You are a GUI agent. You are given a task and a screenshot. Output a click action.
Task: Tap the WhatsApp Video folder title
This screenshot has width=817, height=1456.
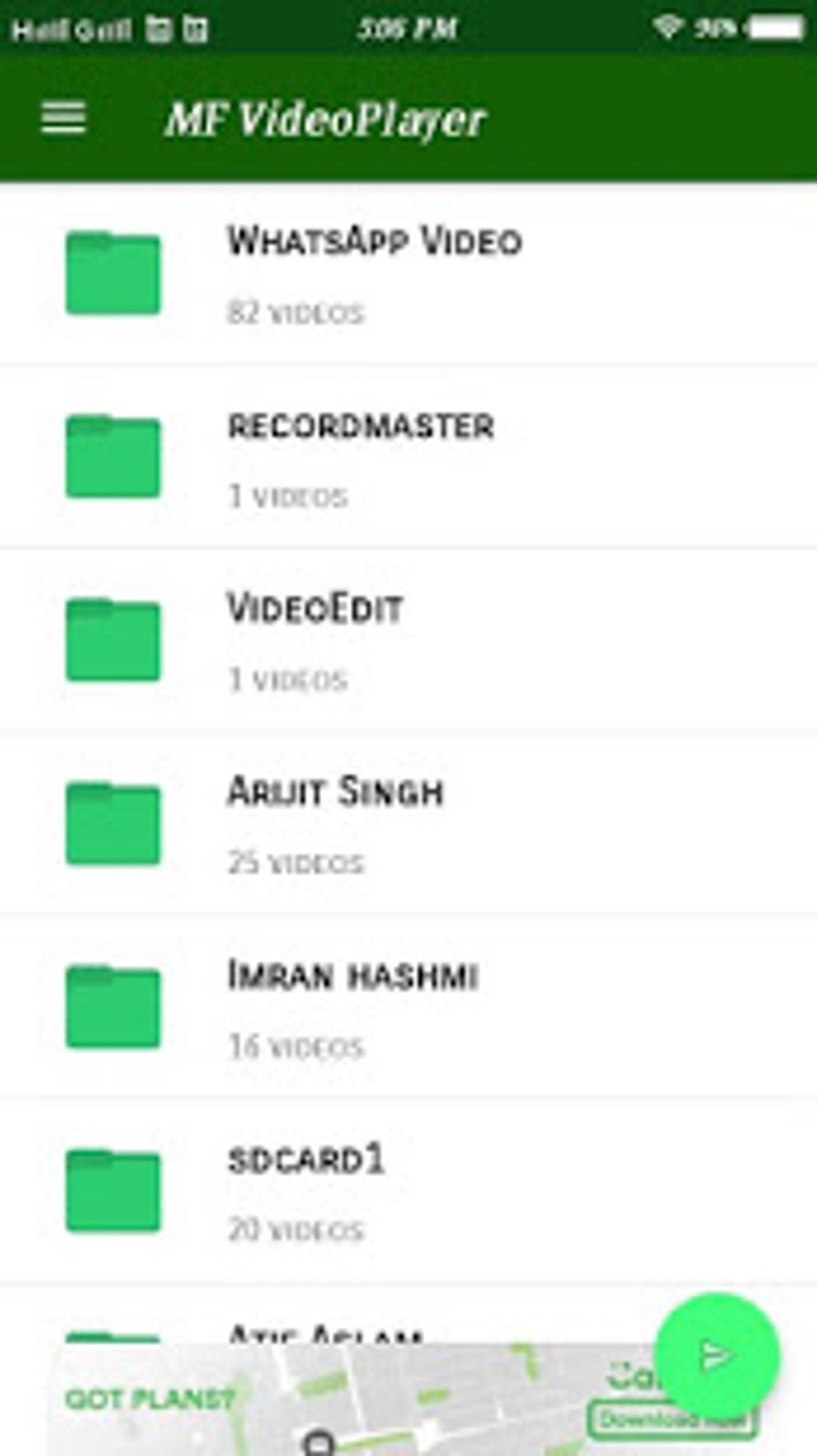point(375,241)
